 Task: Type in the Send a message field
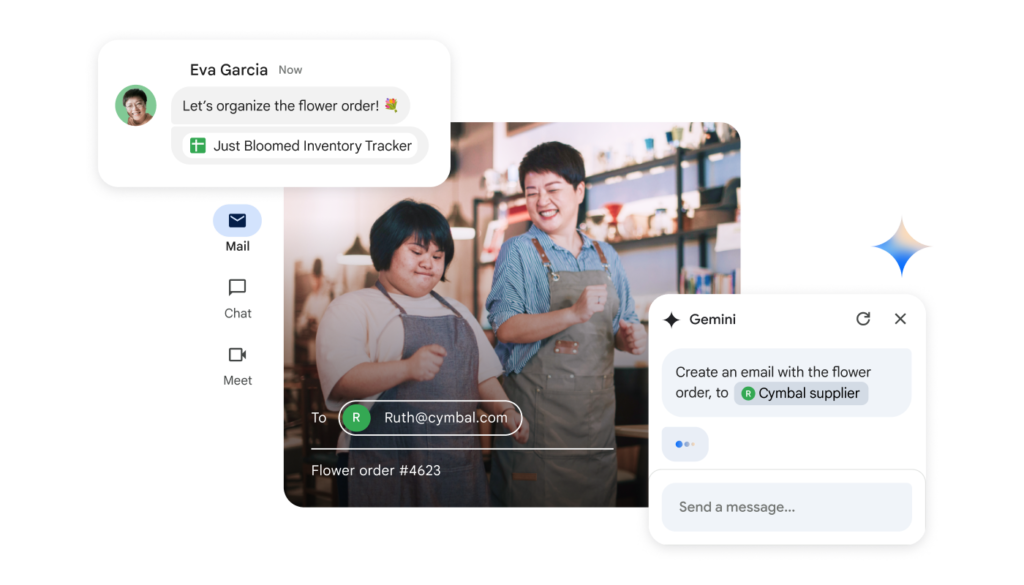coord(786,507)
